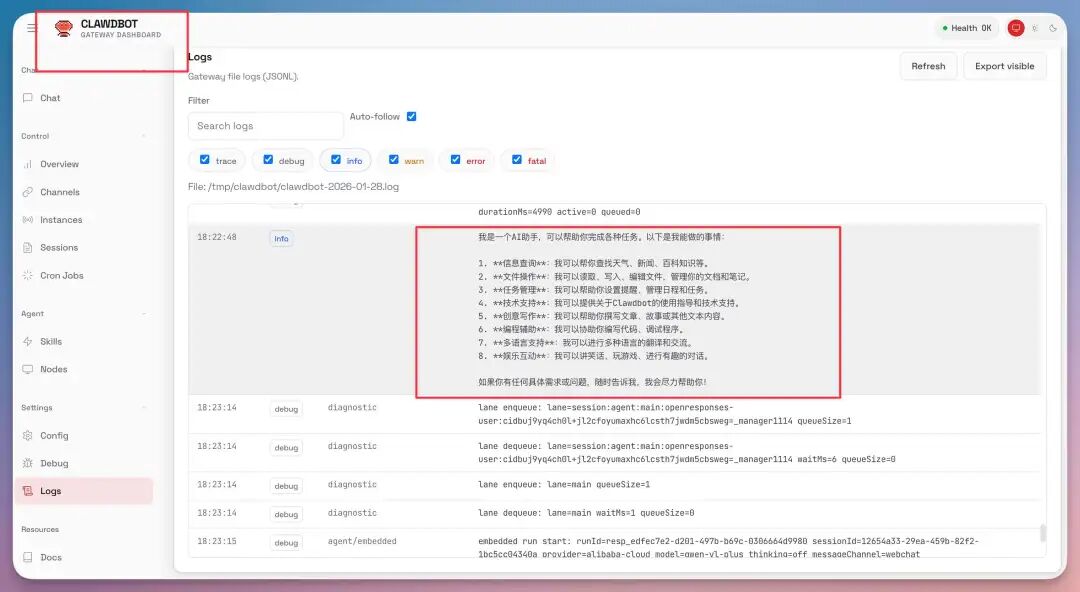Expand the Settings section chevron

pos(145,407)
